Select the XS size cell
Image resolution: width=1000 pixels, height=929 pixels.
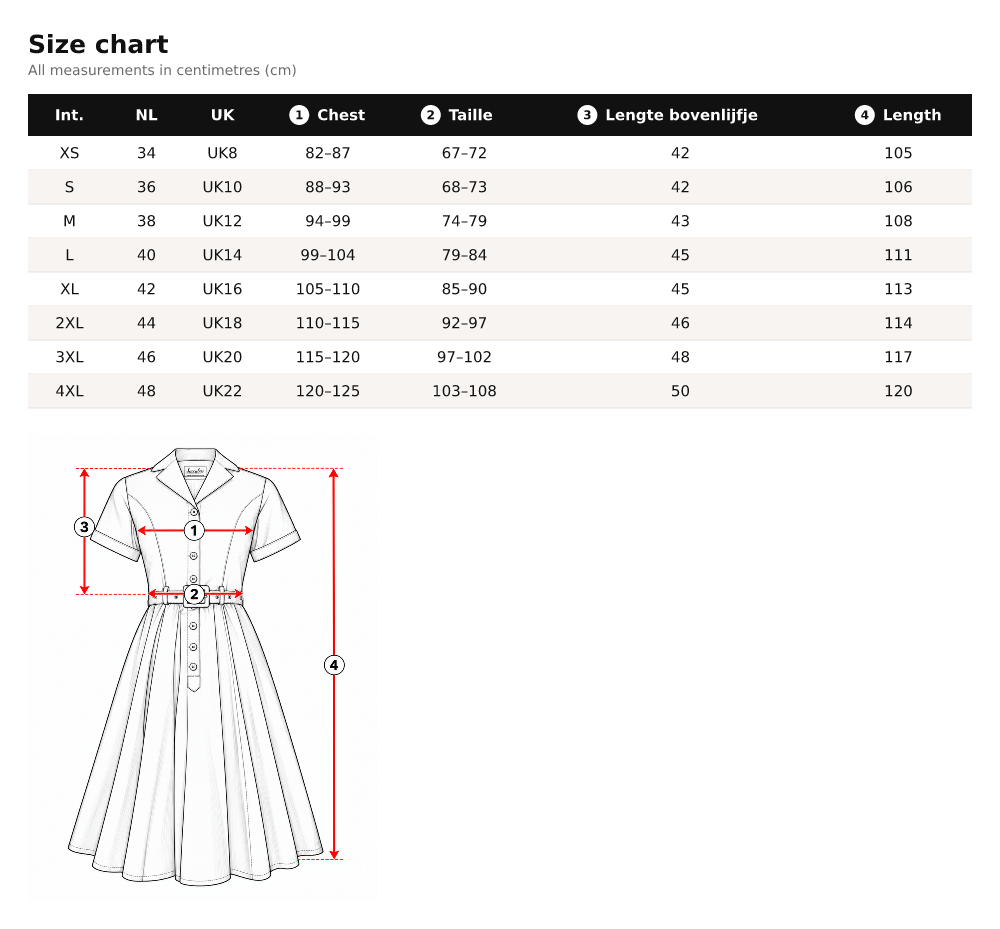69,153
